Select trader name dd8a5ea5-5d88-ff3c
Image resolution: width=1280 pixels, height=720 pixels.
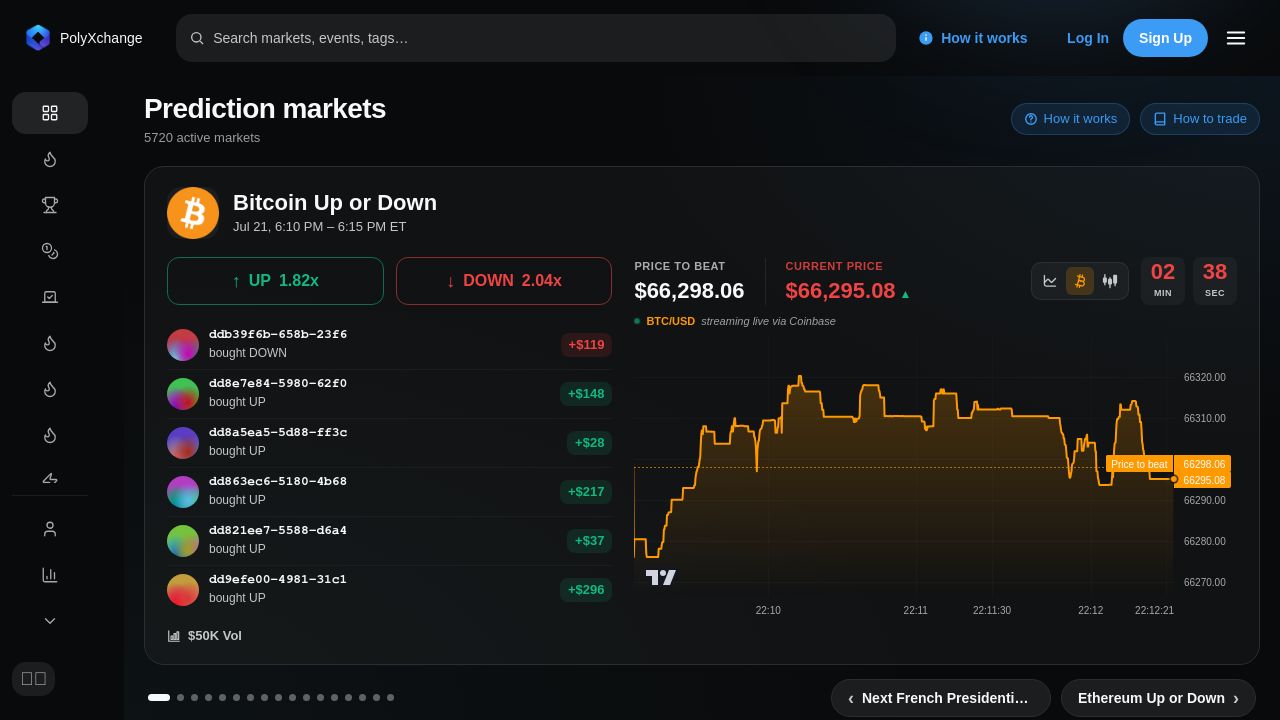click(x=278, y=432)
